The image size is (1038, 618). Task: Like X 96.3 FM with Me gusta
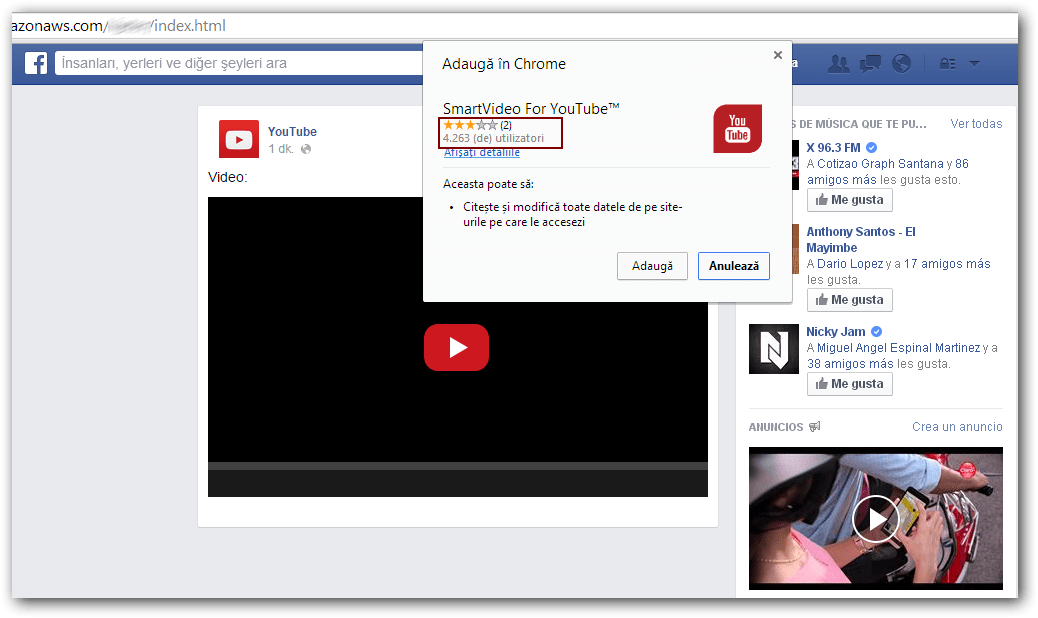click(x=849, y=200)
